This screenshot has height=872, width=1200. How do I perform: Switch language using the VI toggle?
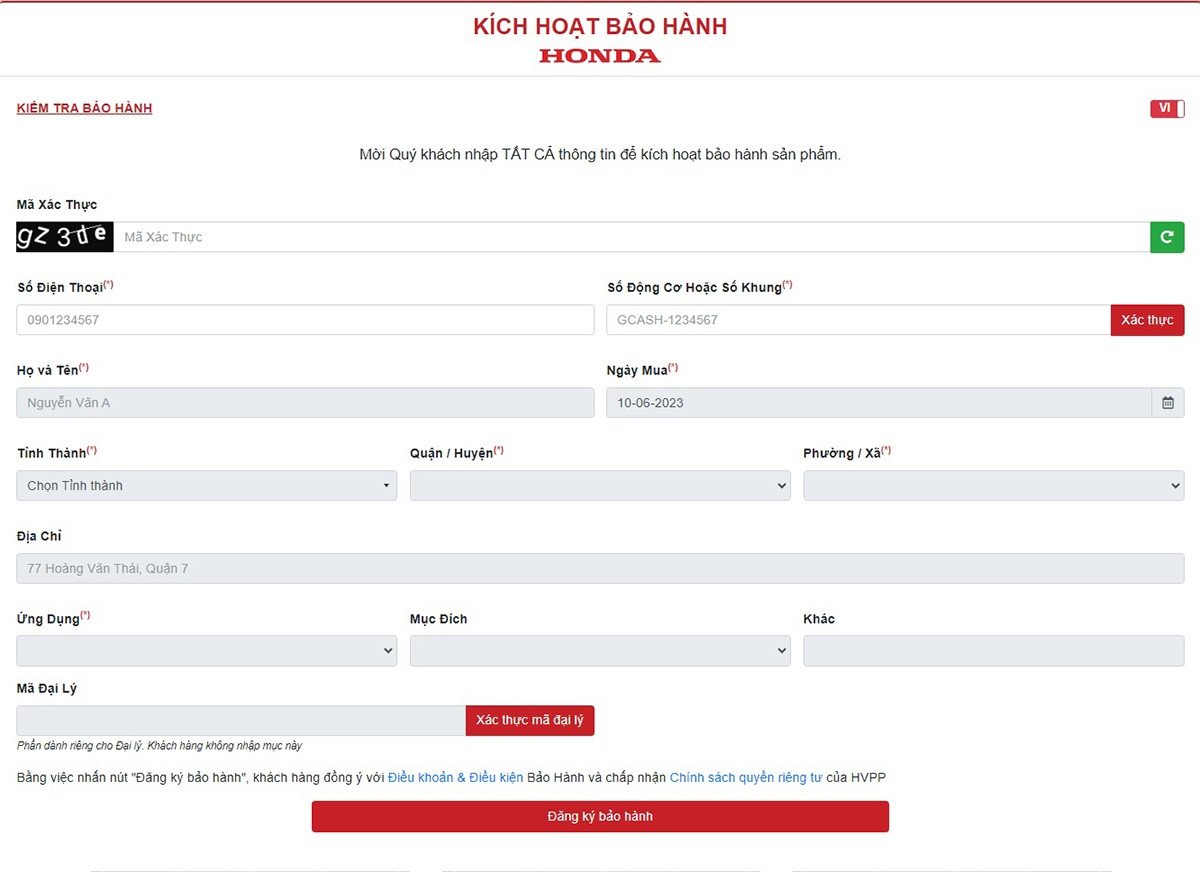click(x=1166, y=108)
